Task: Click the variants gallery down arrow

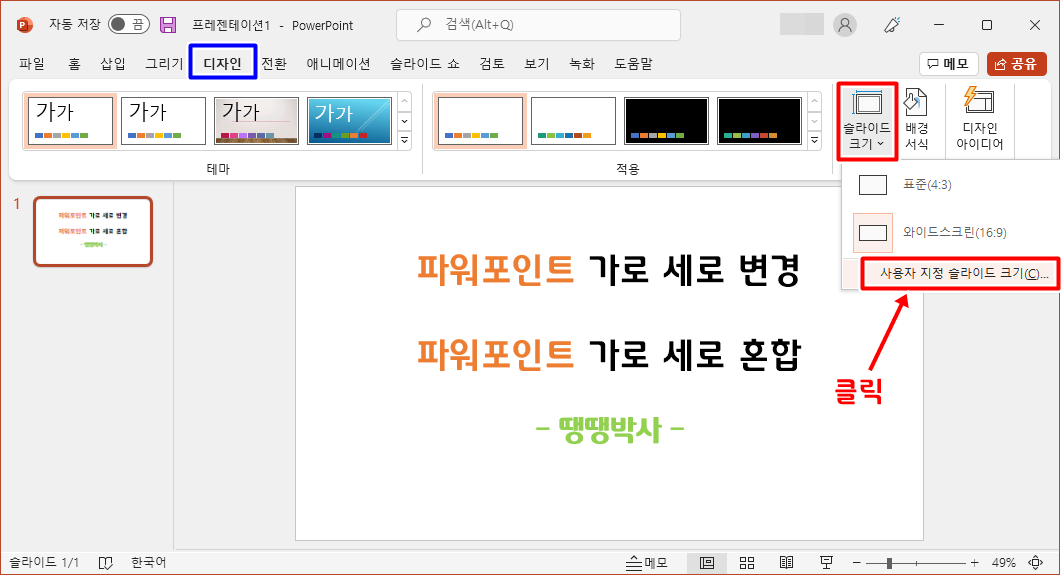Action: point(815,121)
